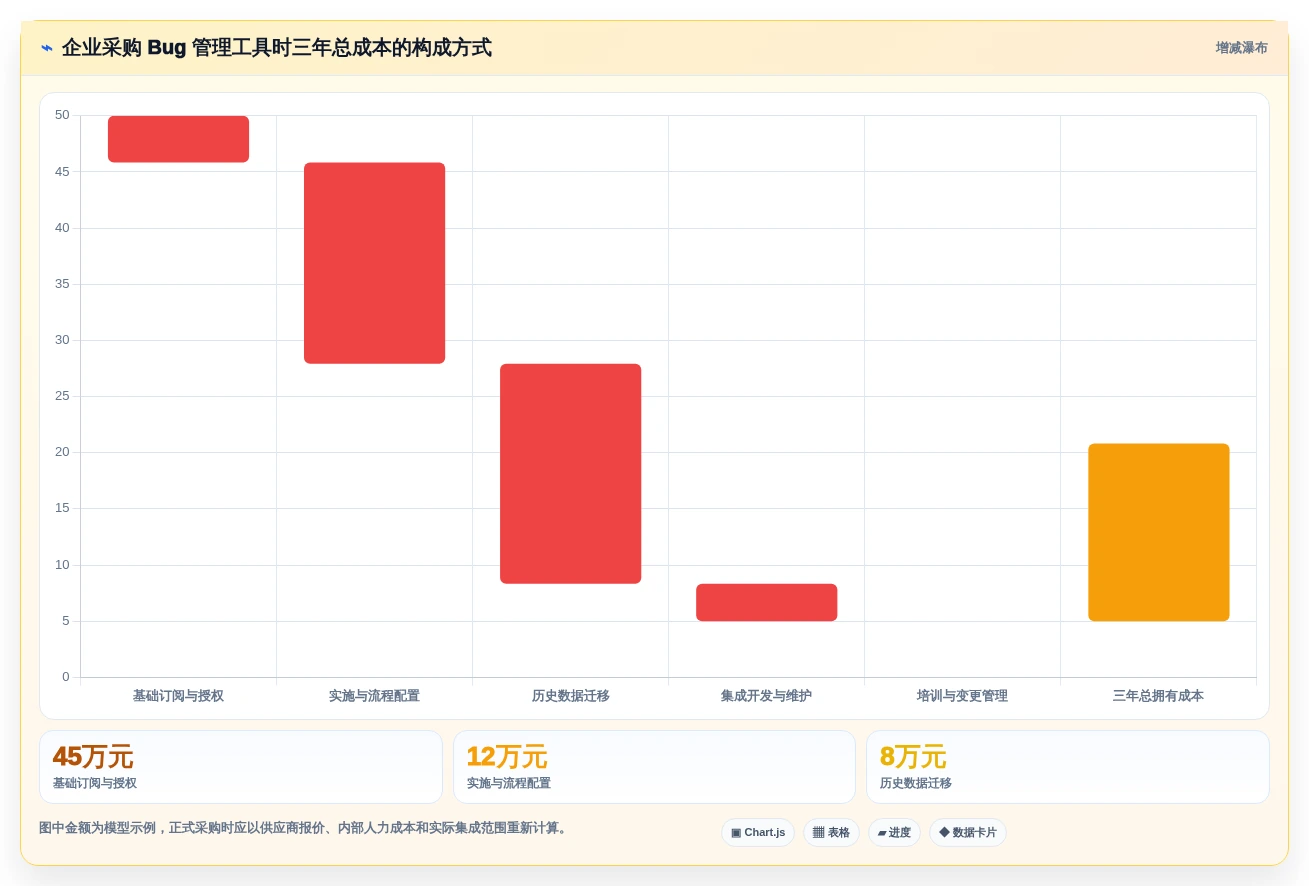Screen dimensions: 1309x886
Task: Click the lightning icon beside the title
Action: 47,48
